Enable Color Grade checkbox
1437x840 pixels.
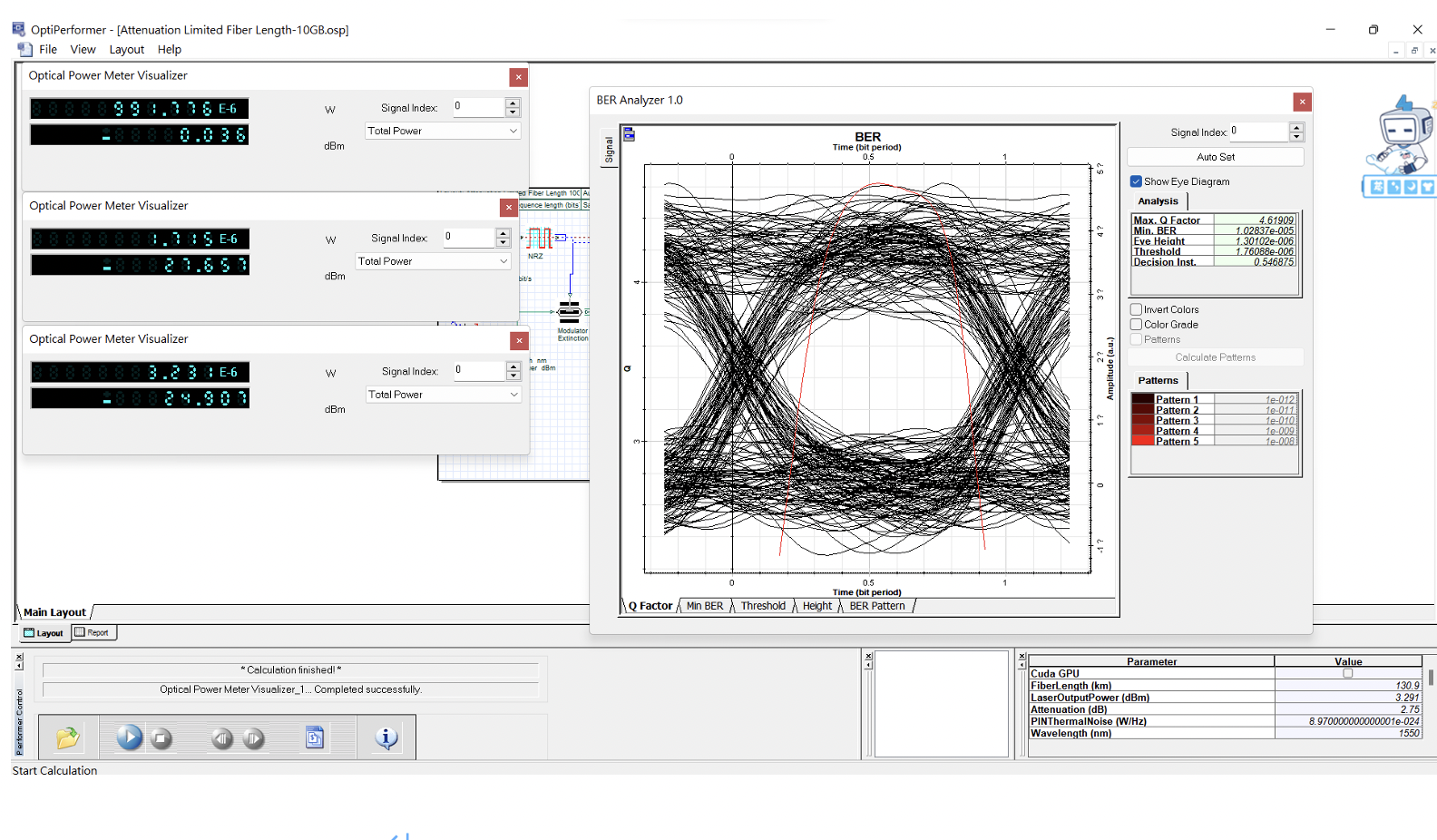coord(1136,325)
